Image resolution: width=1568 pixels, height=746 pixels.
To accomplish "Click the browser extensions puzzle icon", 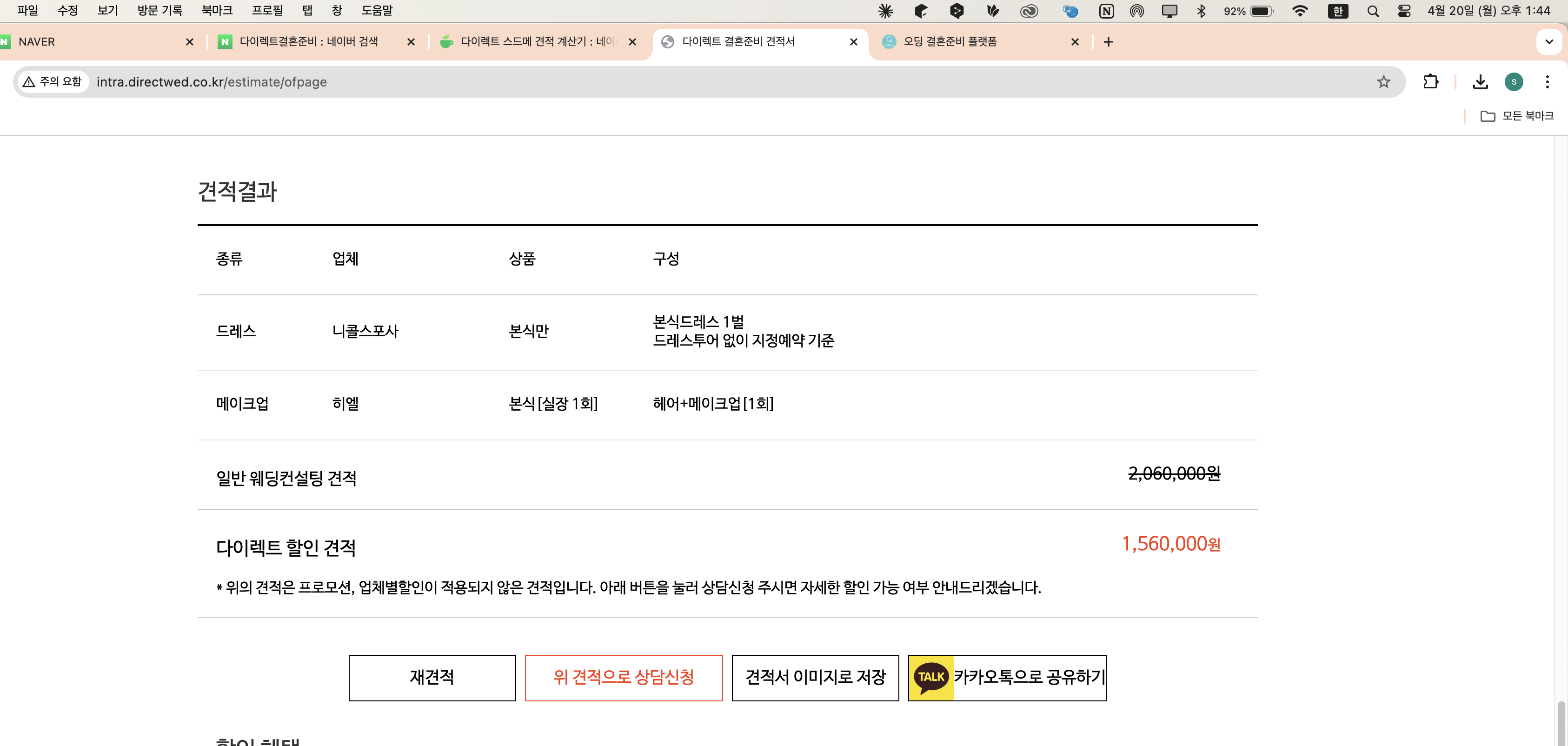I will pos(1431,81).
